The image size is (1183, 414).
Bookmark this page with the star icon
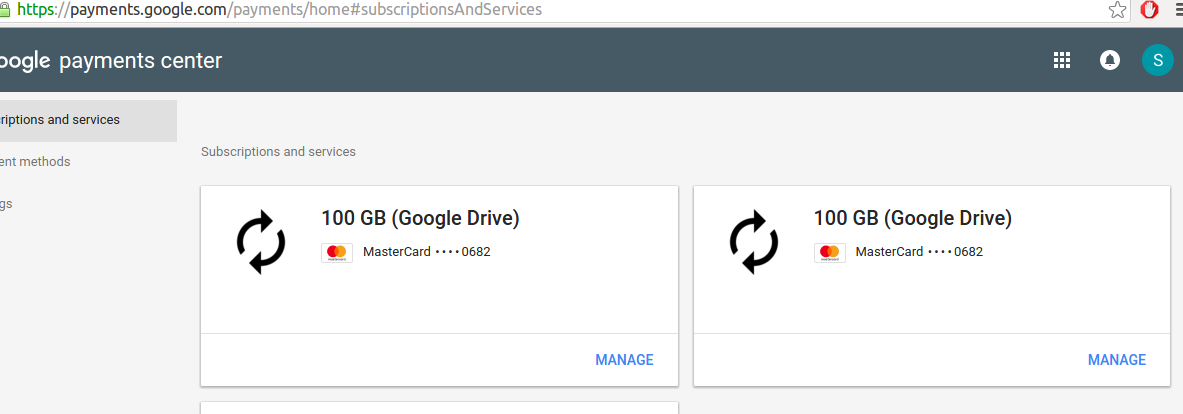click(x=1117, y=10)
